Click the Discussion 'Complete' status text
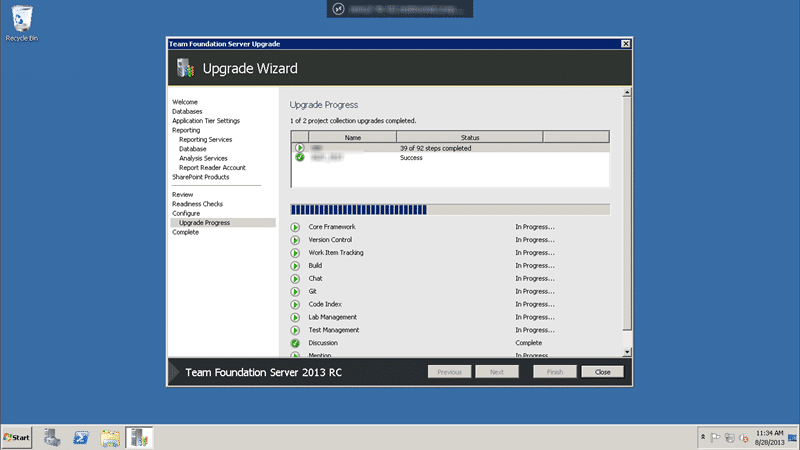800x450 pixels. [x=529, y=343]
